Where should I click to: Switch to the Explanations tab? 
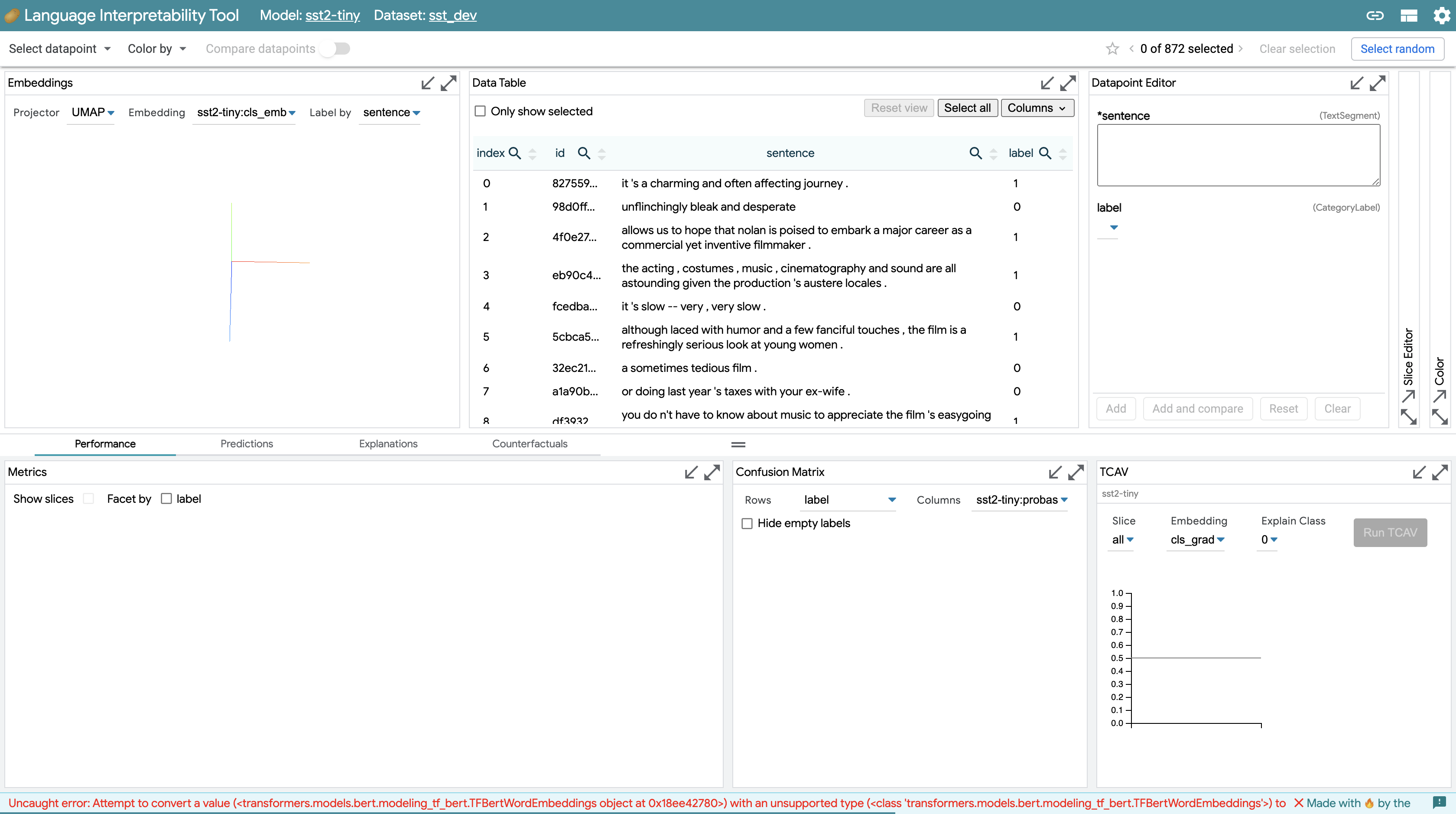[x=388, y=444]
